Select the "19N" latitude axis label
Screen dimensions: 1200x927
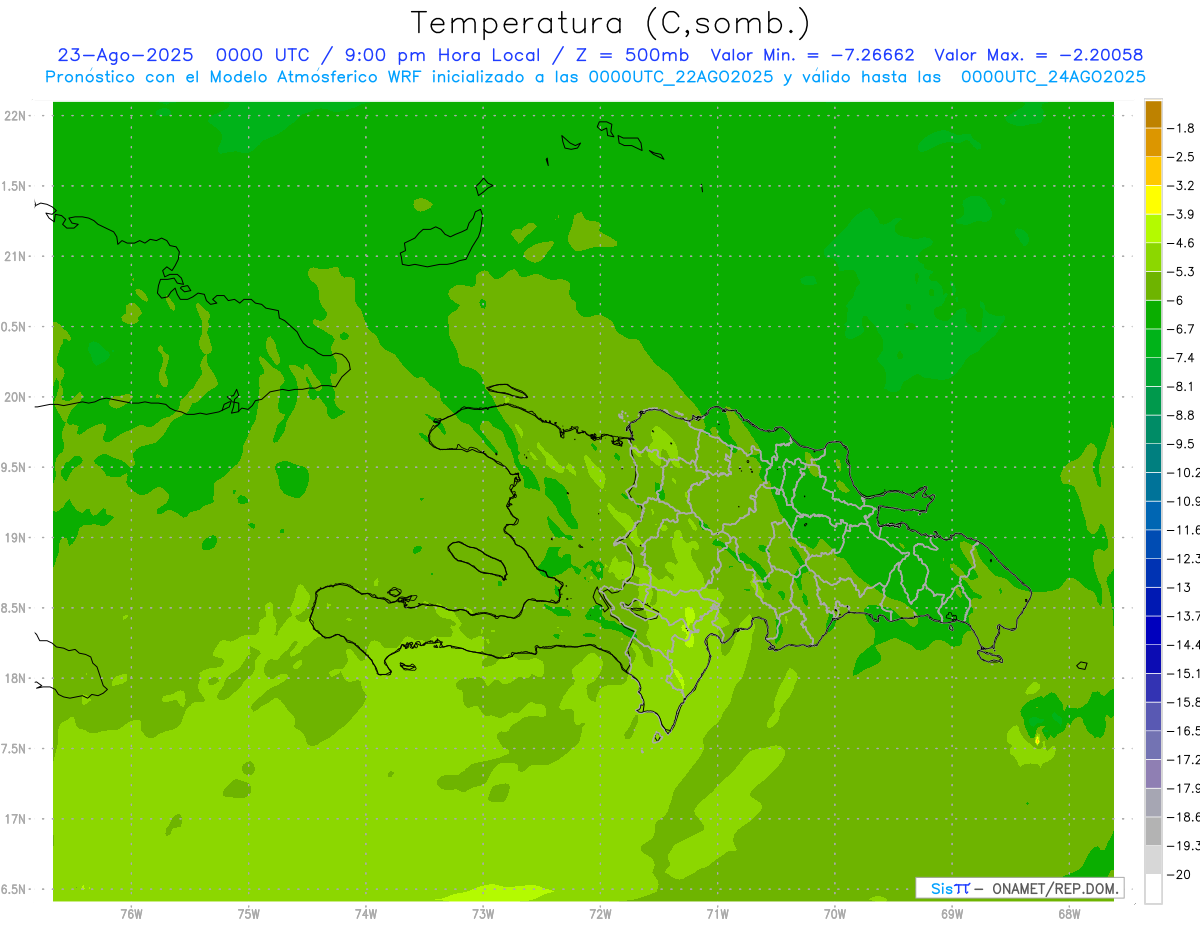tap(15, 538)
